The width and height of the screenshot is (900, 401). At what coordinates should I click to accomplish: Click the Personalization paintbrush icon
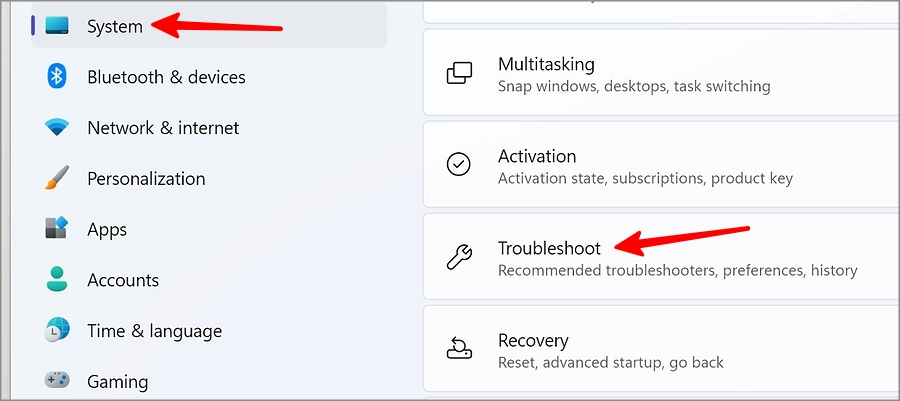tap(57, 178)
